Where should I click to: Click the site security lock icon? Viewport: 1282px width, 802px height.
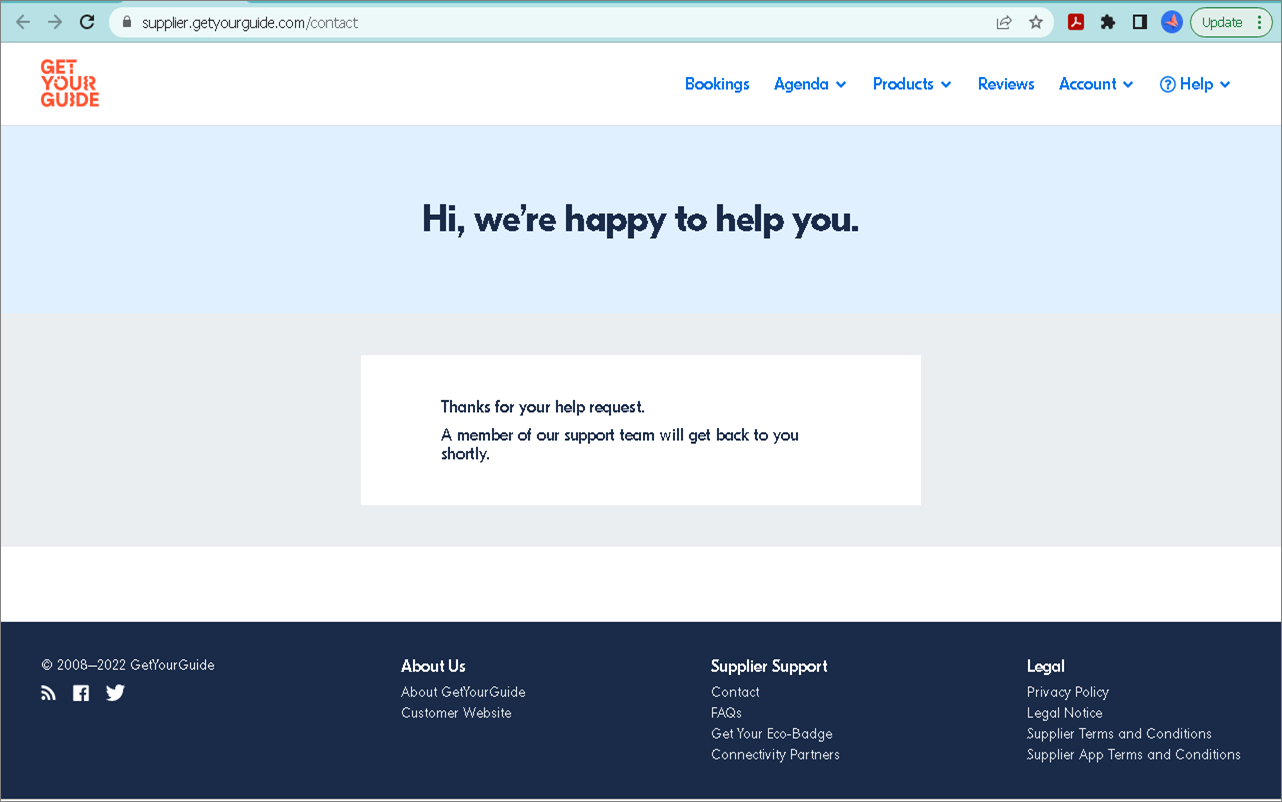(x=126, y=21)
